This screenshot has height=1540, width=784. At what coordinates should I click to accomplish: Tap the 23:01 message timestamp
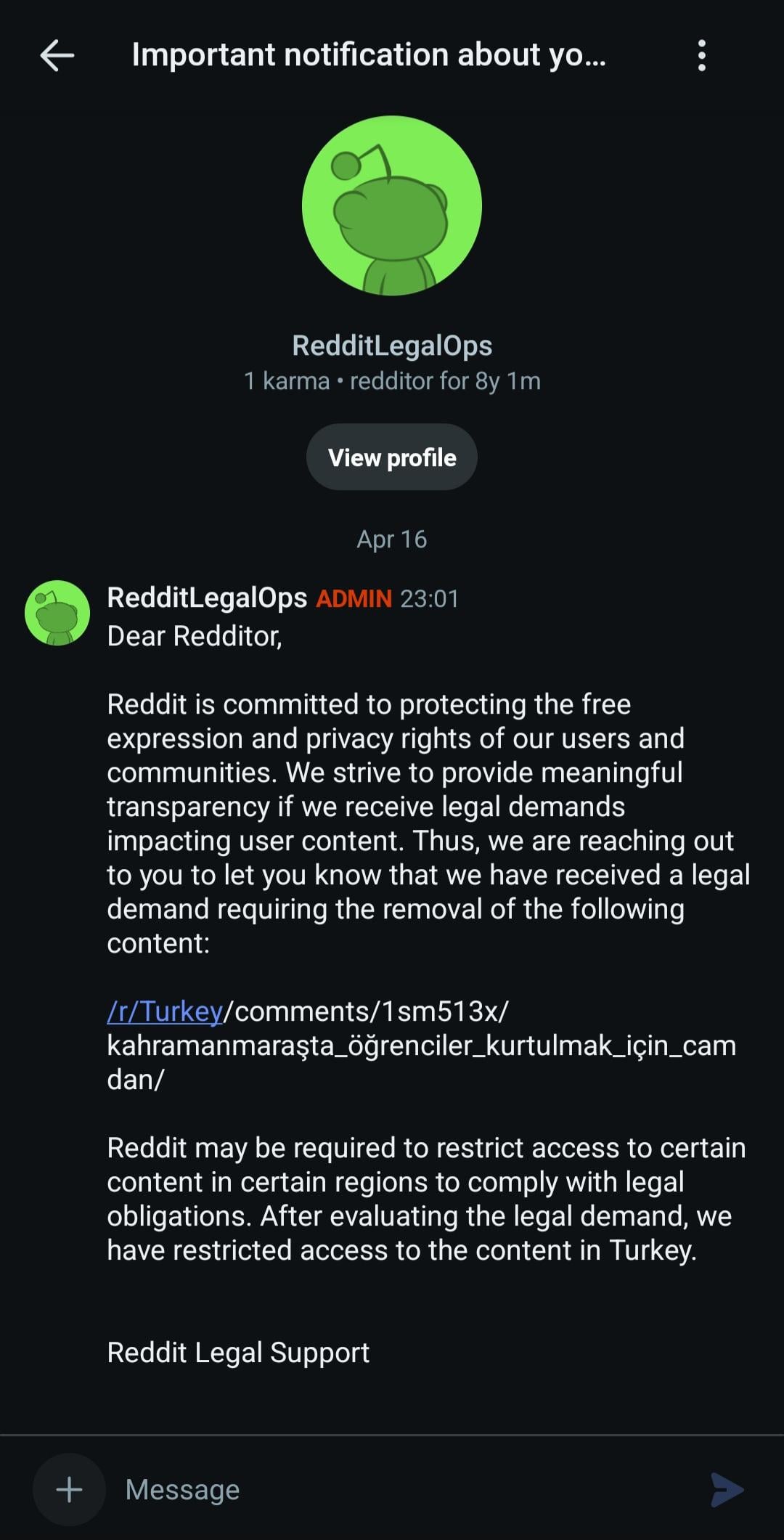430,599
